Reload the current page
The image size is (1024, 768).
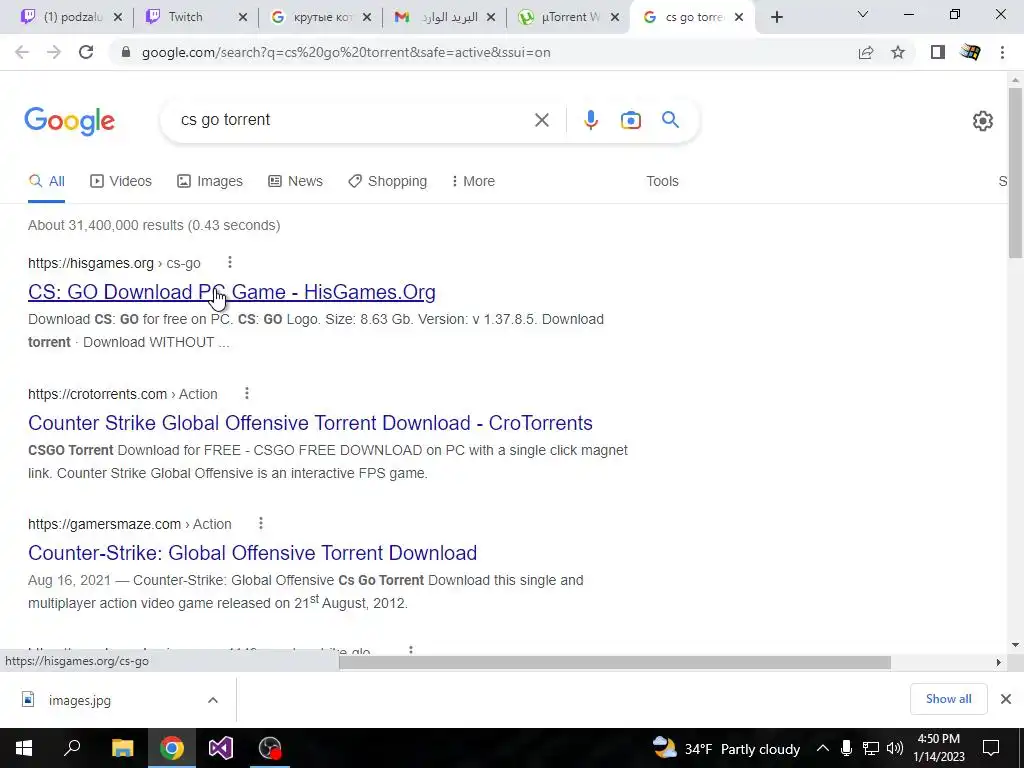(x=86, y=52)
